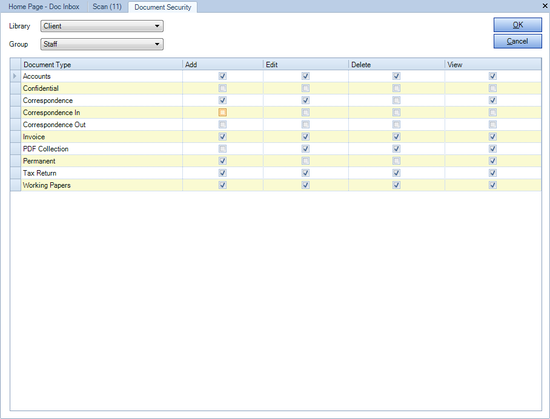The height and width of the screenshot is (419, 550).
Task: Open the Scan (11) tab
Action: point(107,7)
